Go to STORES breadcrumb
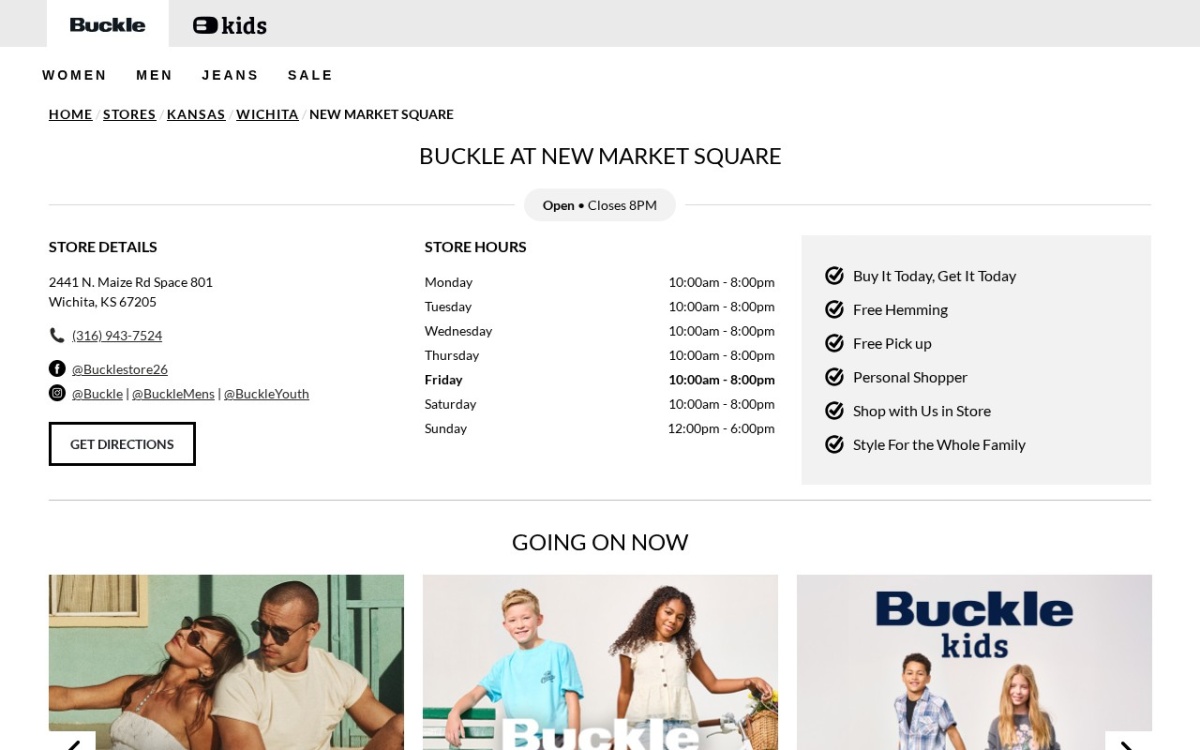 (129, 114)
